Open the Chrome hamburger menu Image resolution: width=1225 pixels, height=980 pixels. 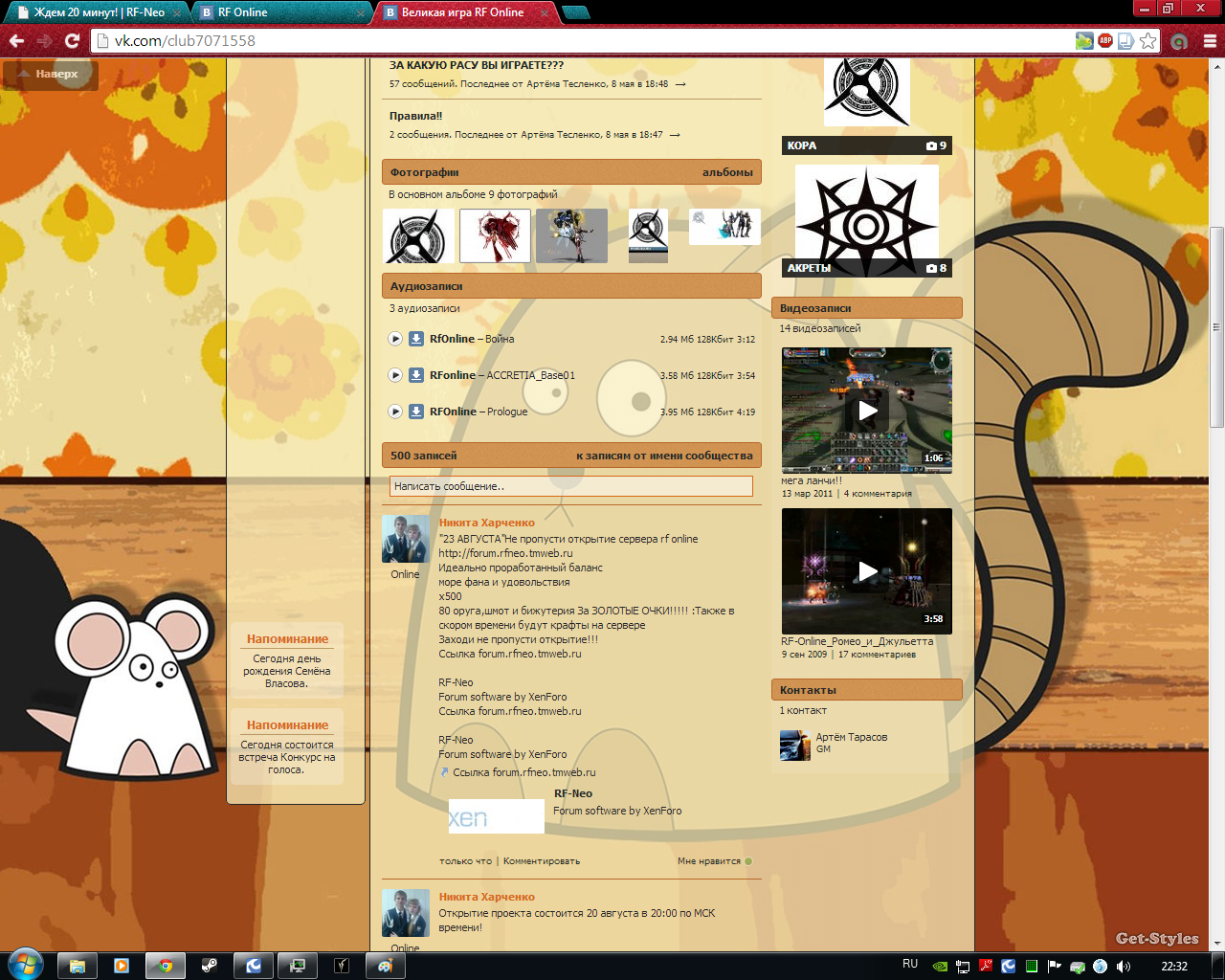tap(1210, 41)
